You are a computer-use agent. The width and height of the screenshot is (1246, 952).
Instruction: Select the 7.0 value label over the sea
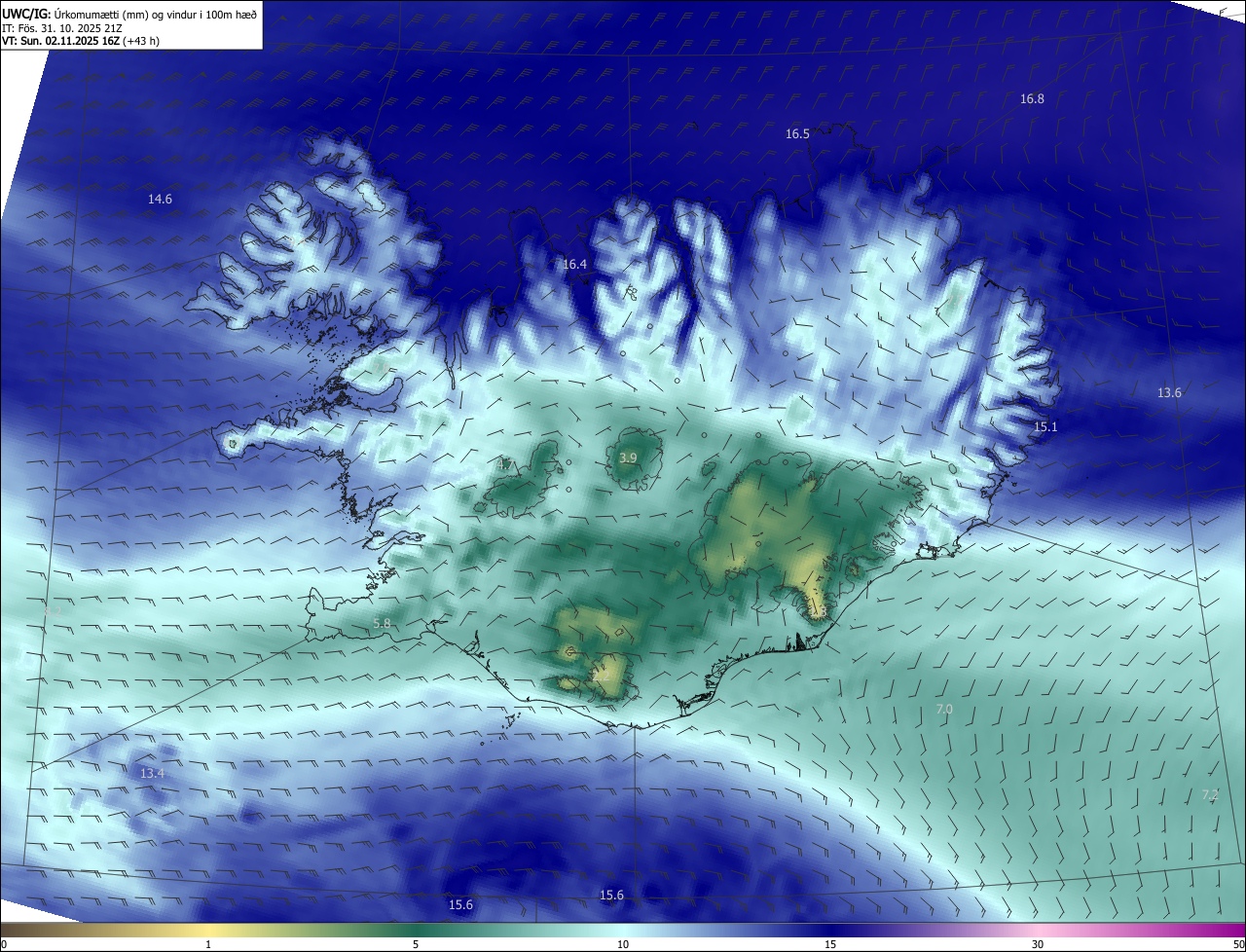(x=944, y=710)
